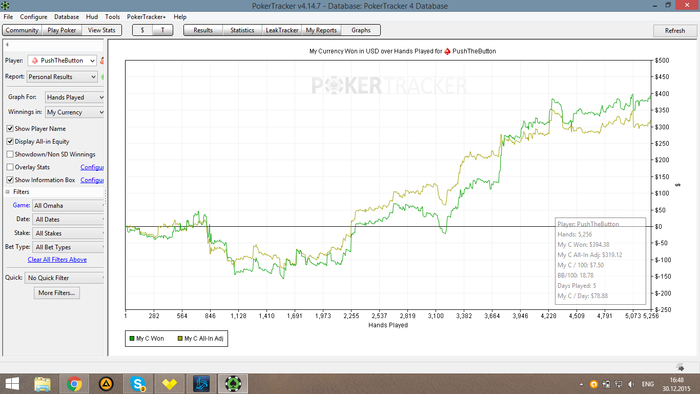Viewport: 700px width, 394px height.
Task: Collapse the Filters section expander
Action: [8, 192]
